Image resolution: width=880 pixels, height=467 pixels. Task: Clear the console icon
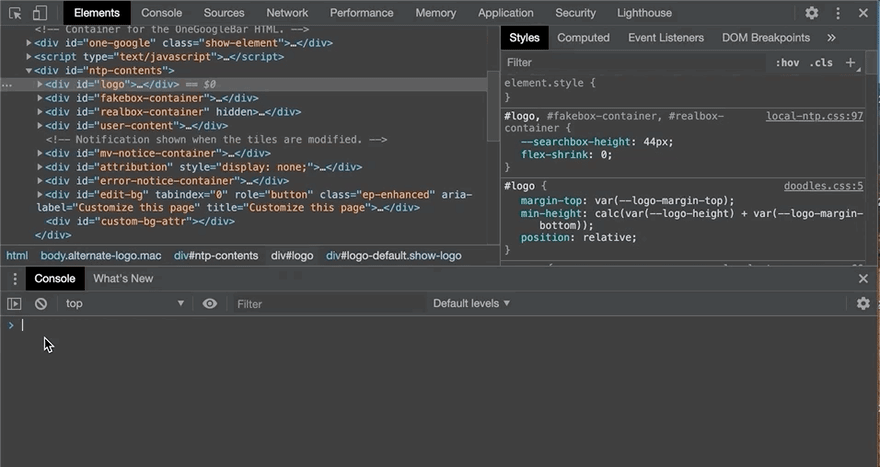pyautogui.click(x=41, y=304)
